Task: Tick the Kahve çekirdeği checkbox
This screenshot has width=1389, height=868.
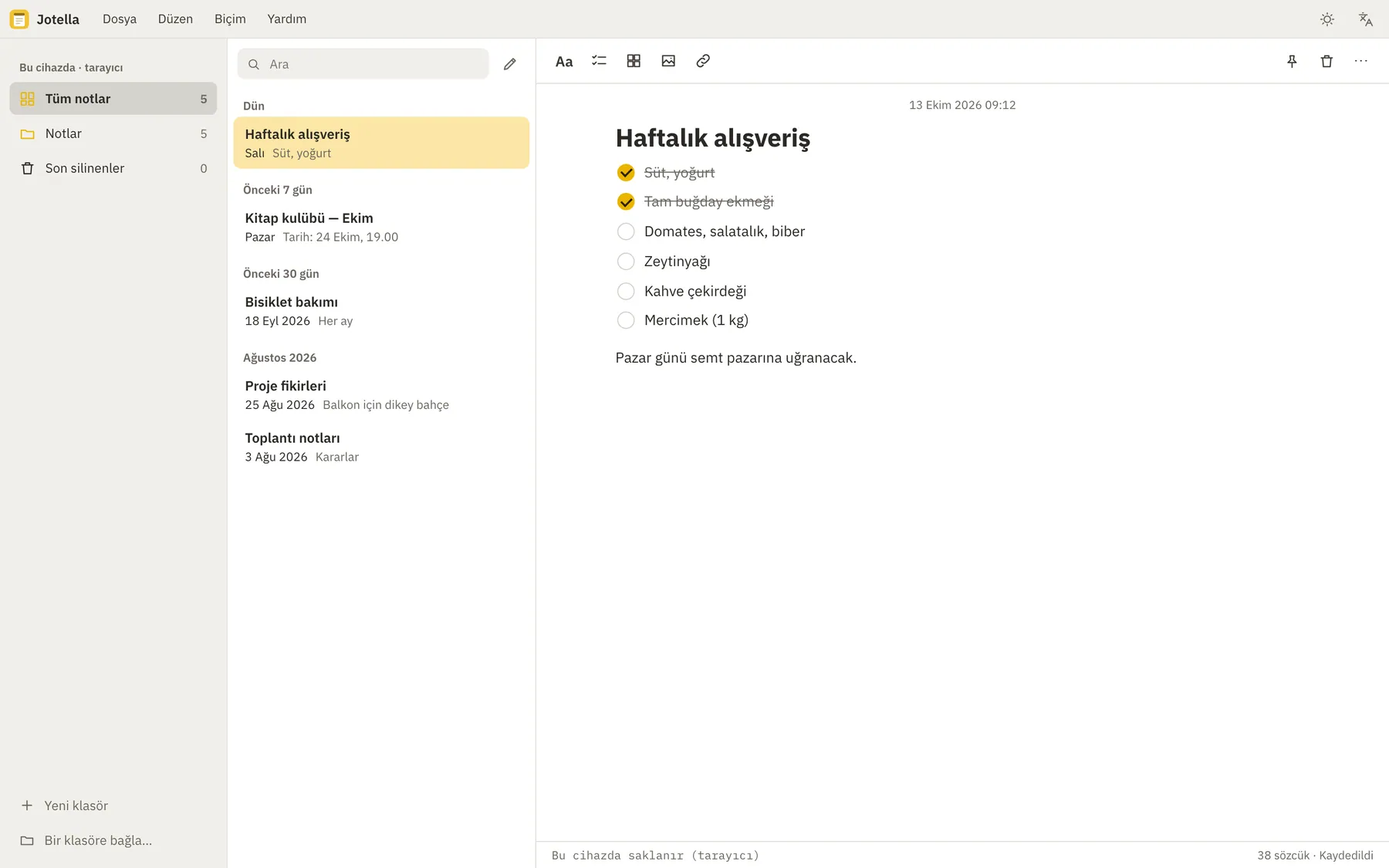Action: click(x=626, y=291)
